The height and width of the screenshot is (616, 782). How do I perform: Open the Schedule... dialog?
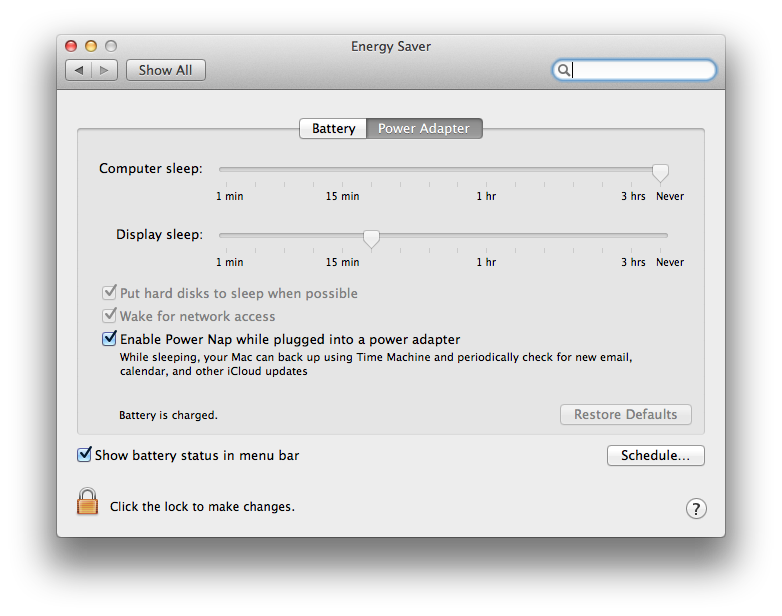(655, 455)
